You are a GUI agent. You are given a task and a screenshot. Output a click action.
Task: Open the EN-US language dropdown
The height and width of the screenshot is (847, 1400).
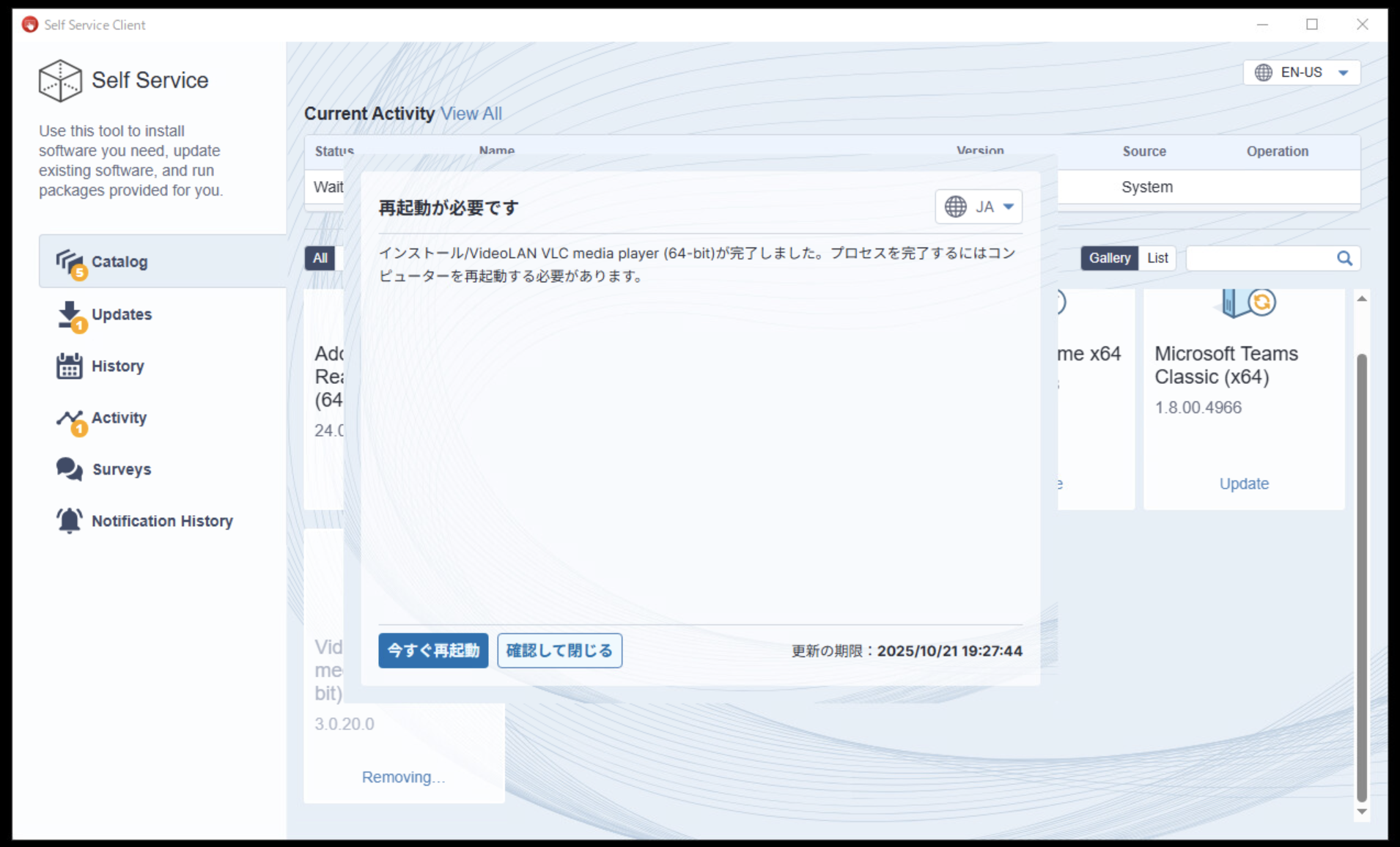click(1301, 73)
